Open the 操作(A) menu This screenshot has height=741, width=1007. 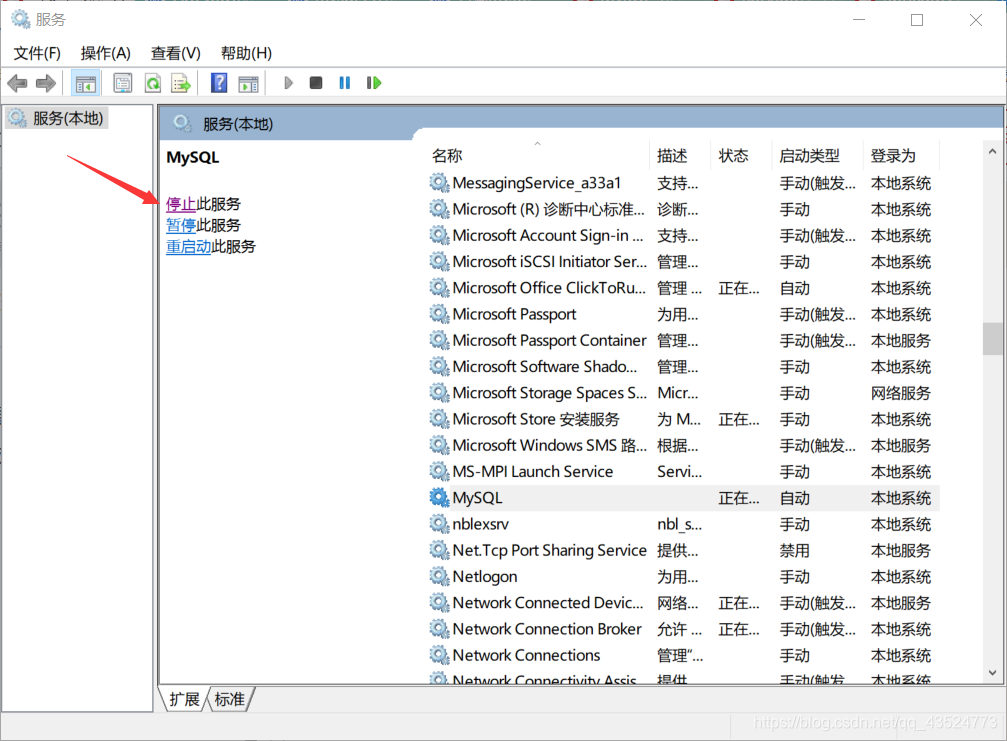click(105, 53)
